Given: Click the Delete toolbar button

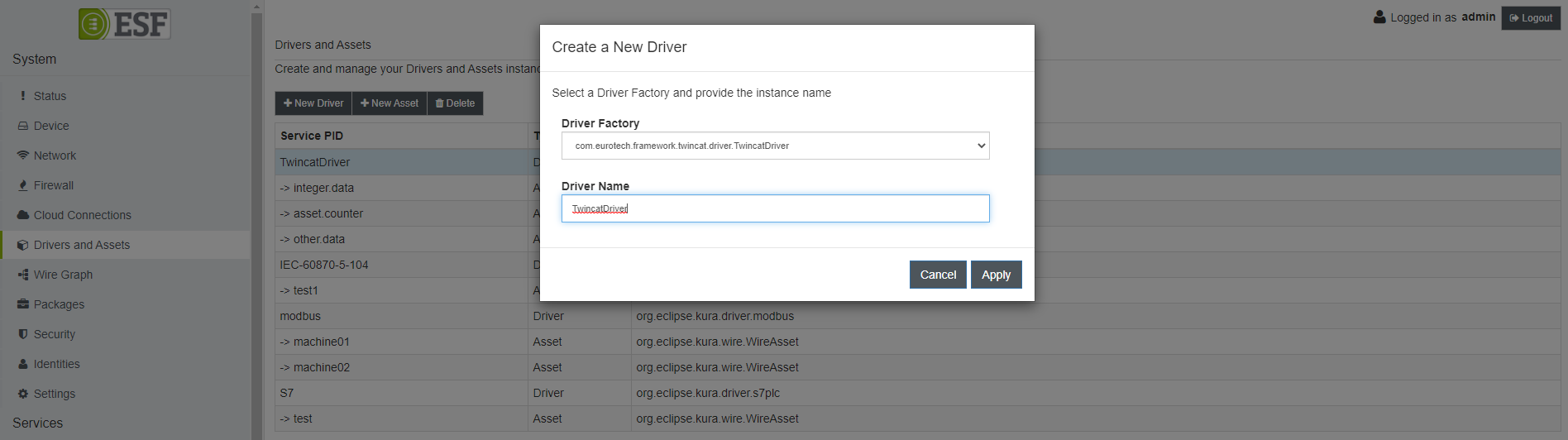Looking at the screenshot, I should (x=455, y=103).
